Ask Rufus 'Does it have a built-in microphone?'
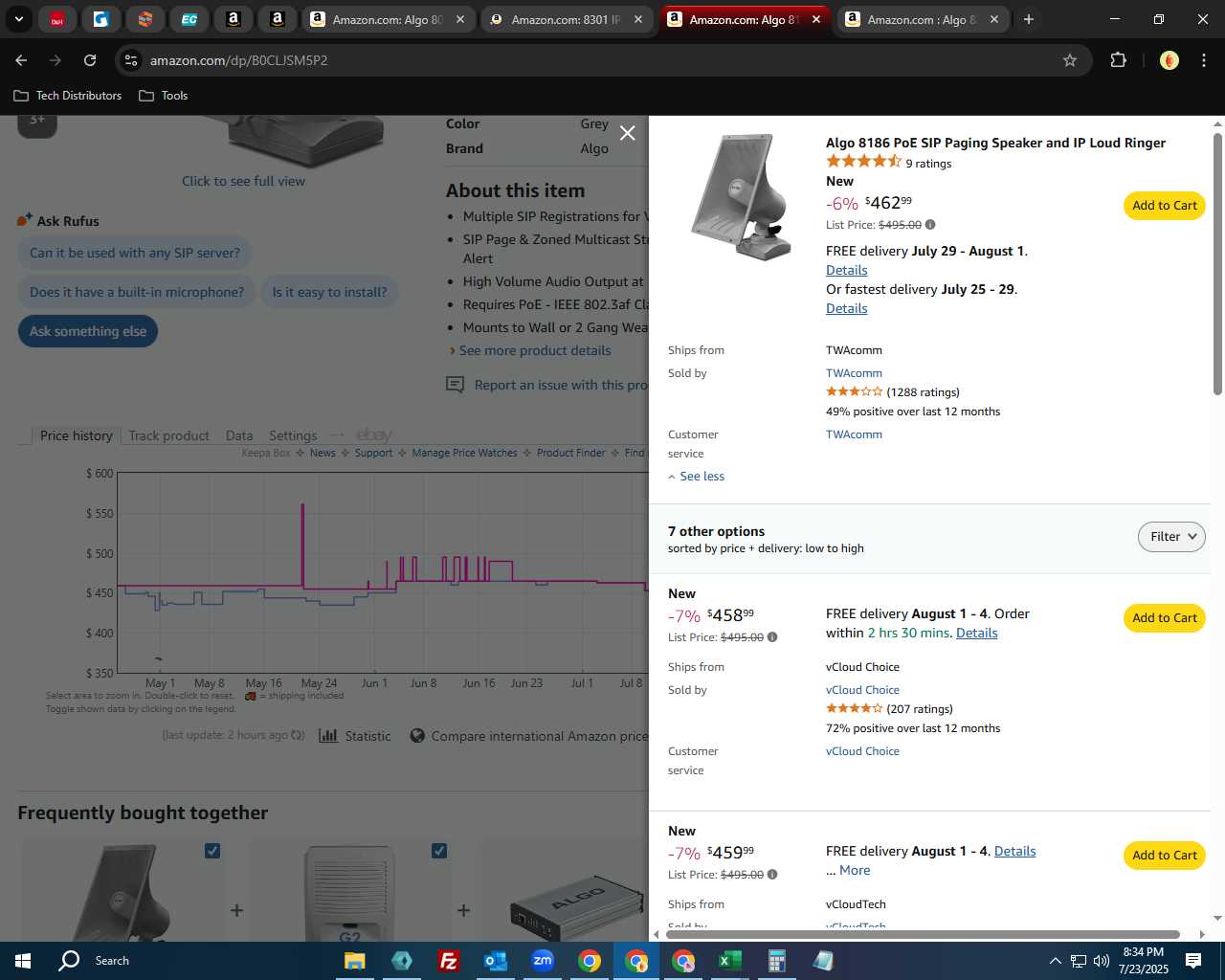Viewport: 1225px width, 980px height. click(137, 293)
